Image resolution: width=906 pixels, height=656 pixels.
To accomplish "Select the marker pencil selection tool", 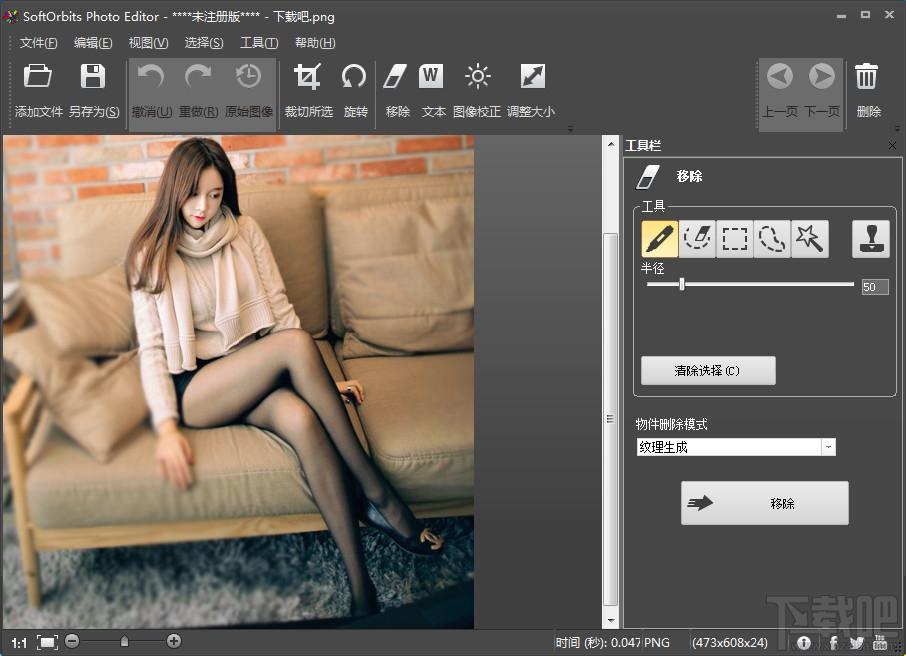I will point(659,239).
